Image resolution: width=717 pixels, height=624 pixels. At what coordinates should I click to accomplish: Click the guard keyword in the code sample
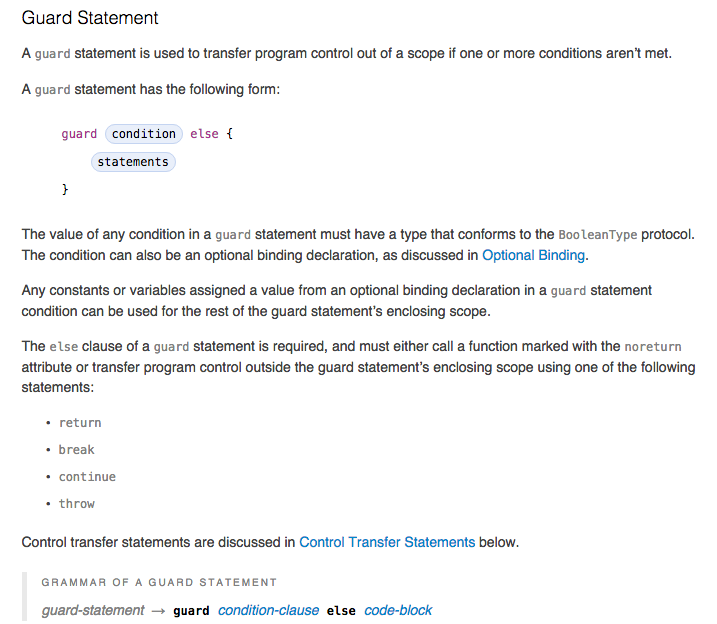(x=79, y=134)
